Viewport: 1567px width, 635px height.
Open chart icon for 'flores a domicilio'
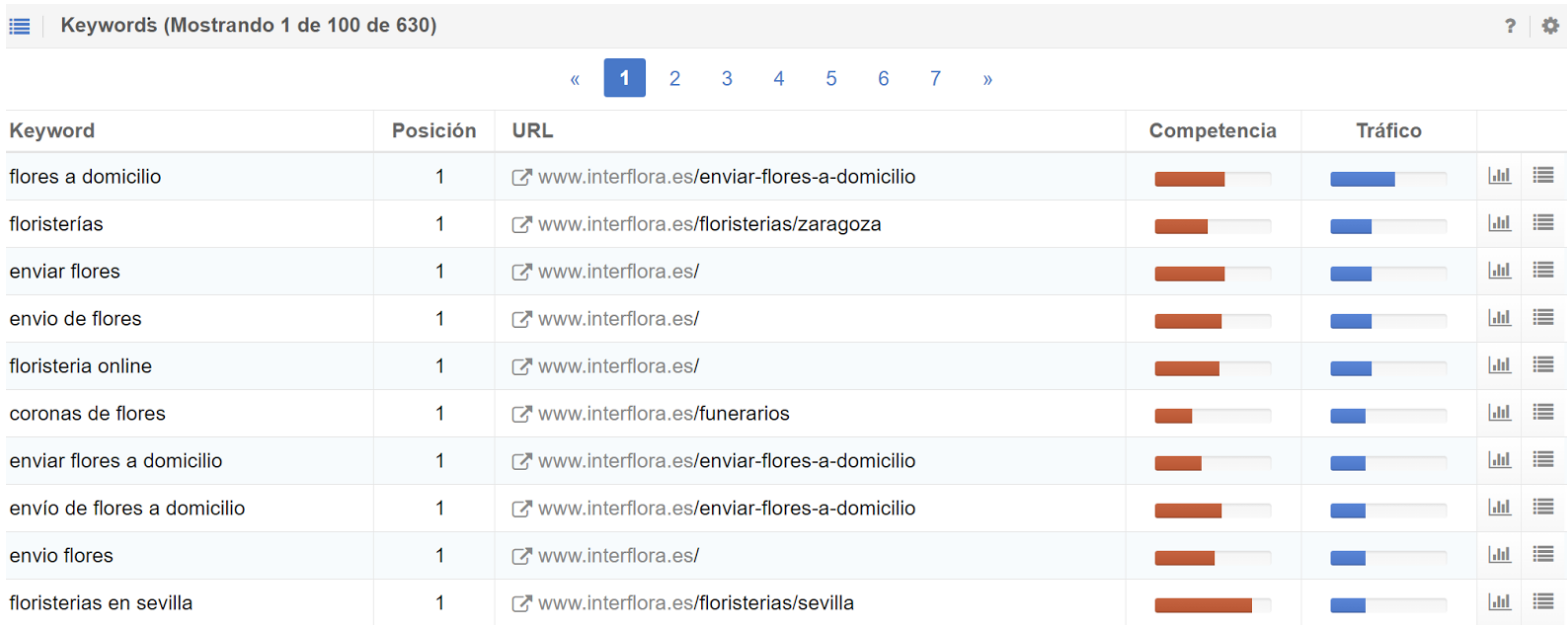(x=1499, y=176)
